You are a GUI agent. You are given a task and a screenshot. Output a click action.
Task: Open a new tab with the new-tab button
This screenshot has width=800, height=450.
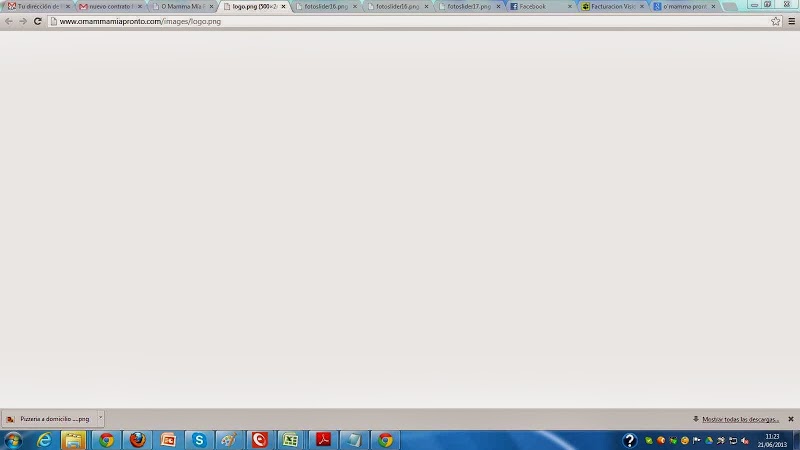730,7
